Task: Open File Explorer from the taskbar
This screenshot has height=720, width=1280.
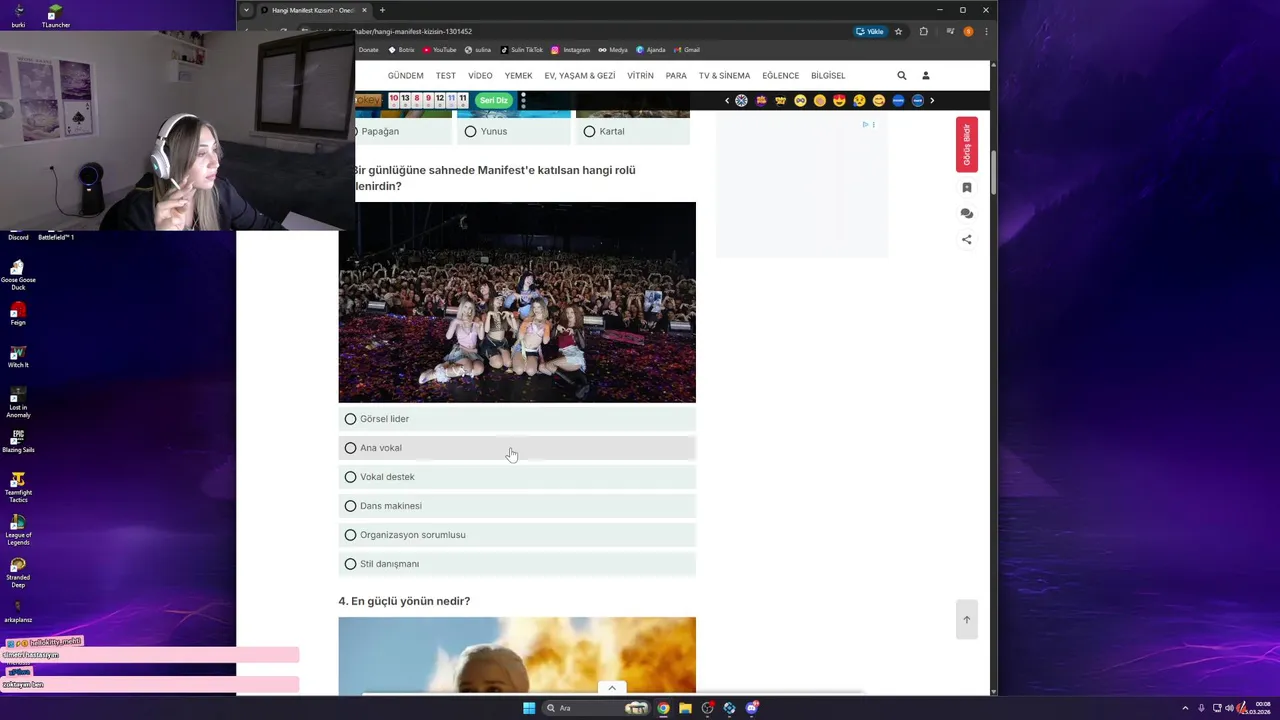Action: pyautogui.click(x=685, y=708)
